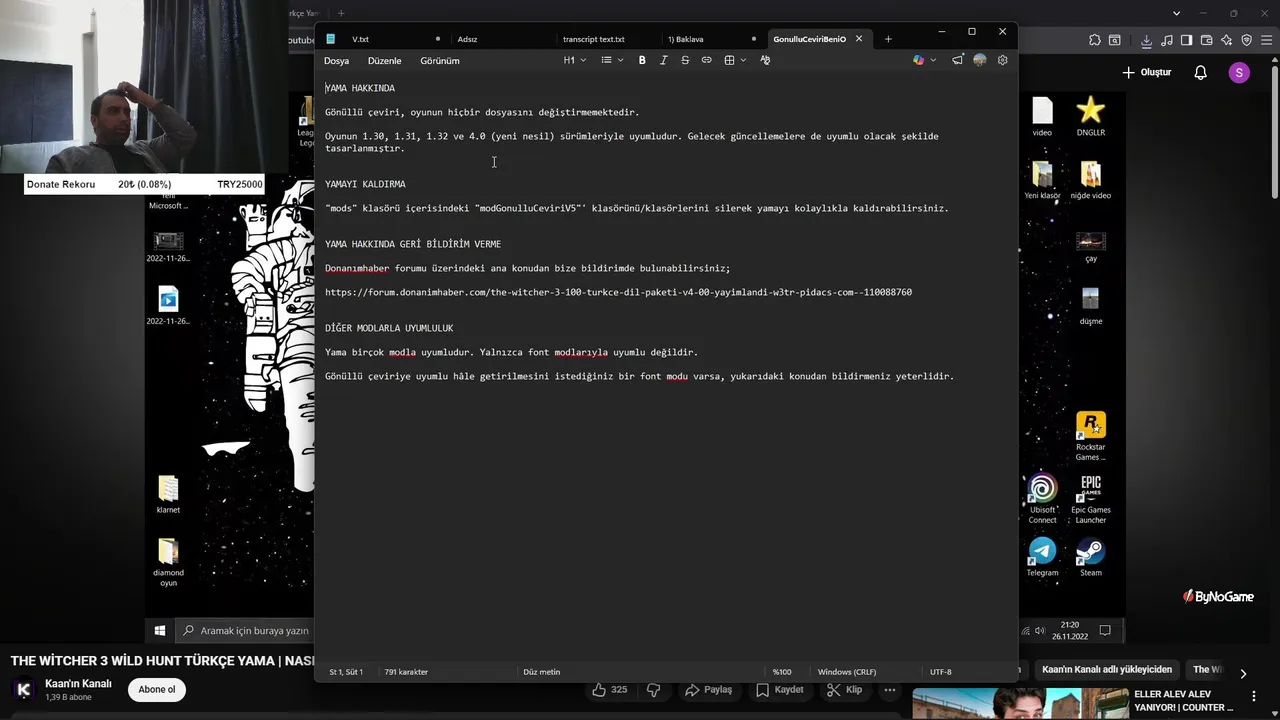Apply strikethrough formatting in Notepad

[x=685, y=60]
